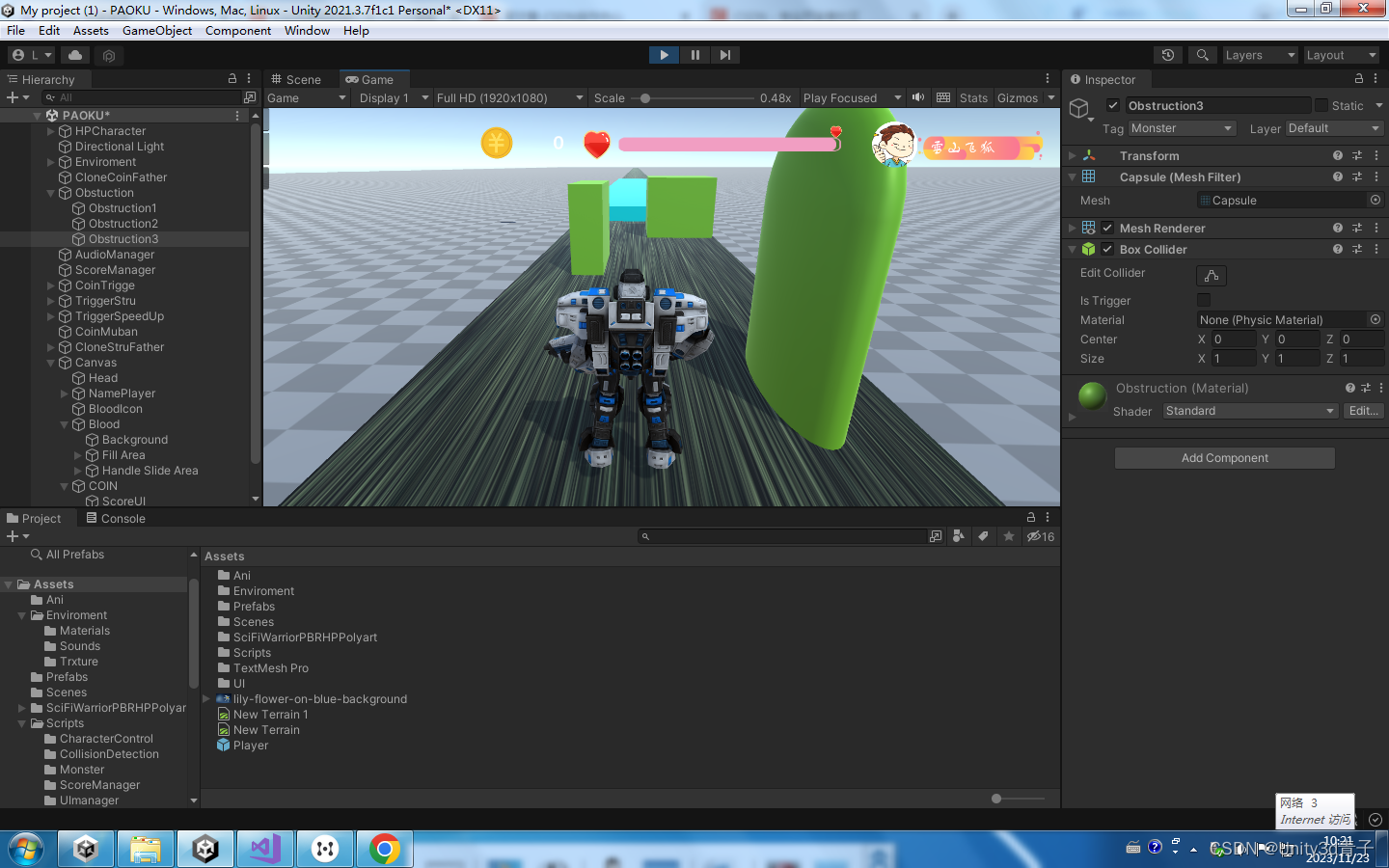Open the Layers dropdown
The height and width of the screenshot is (868, 1389).
pos(1260,55)
